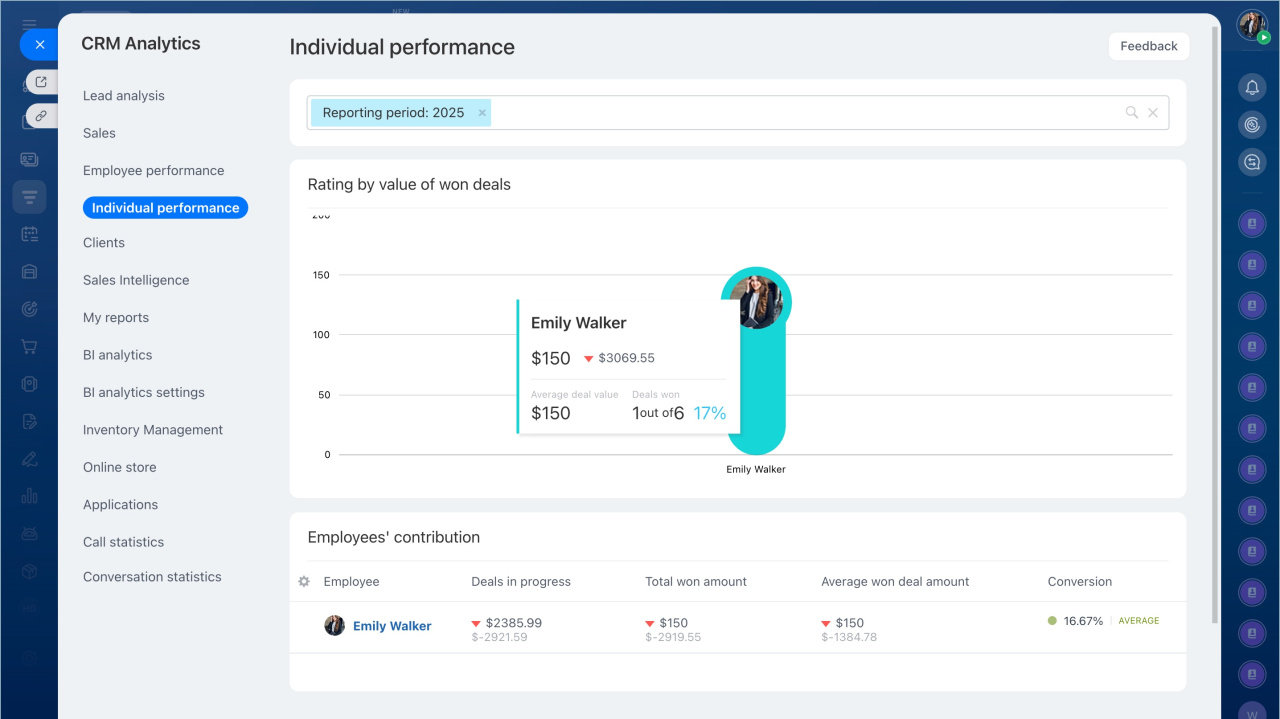This screenshot has height=719, width=1280.
Task: Open Call statistics report
Action: 123,542
